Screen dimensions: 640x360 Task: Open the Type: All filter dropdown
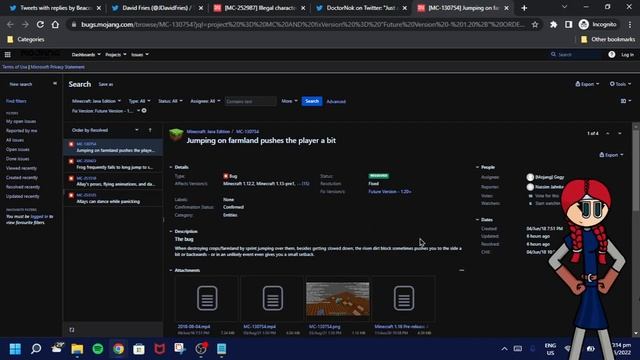(x=139, y=101)
